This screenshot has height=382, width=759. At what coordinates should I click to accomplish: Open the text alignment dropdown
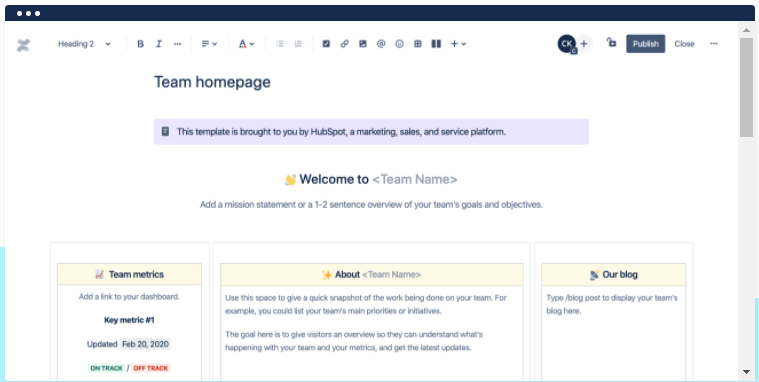[209, 44]
